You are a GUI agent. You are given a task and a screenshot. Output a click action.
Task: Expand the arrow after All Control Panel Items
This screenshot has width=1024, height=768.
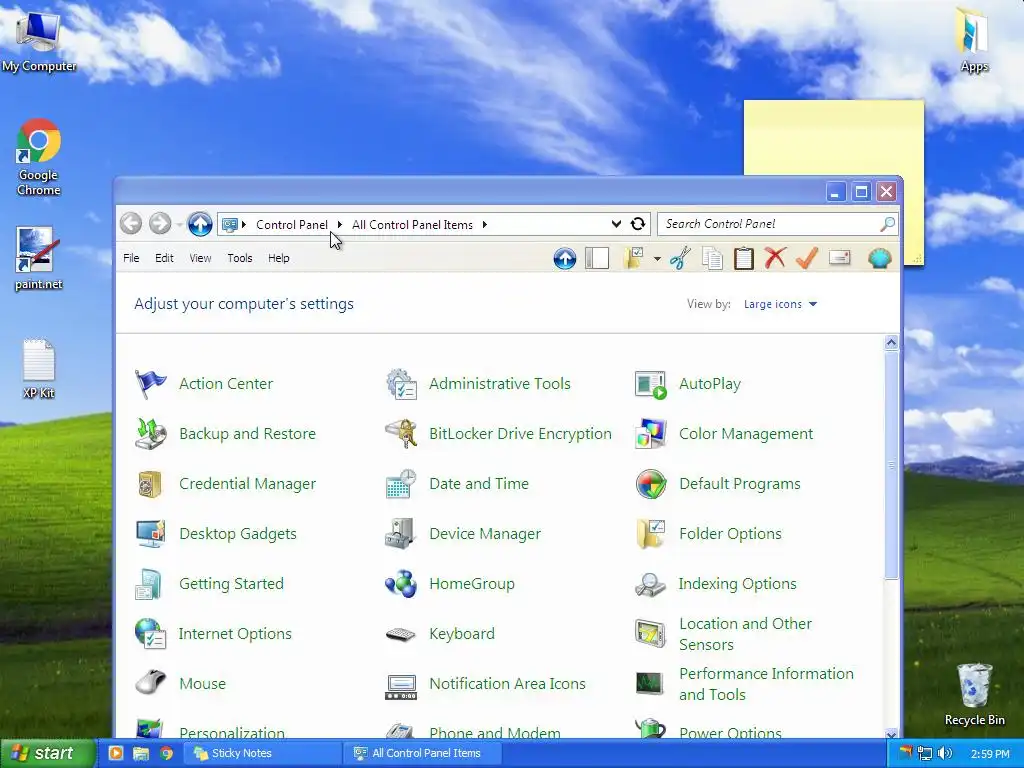click(x=485, y=225)
